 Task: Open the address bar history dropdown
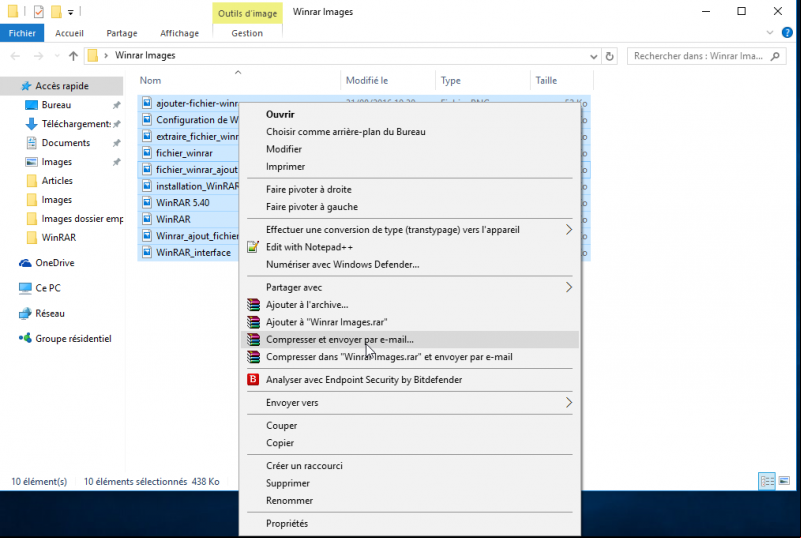click(594, 57)
